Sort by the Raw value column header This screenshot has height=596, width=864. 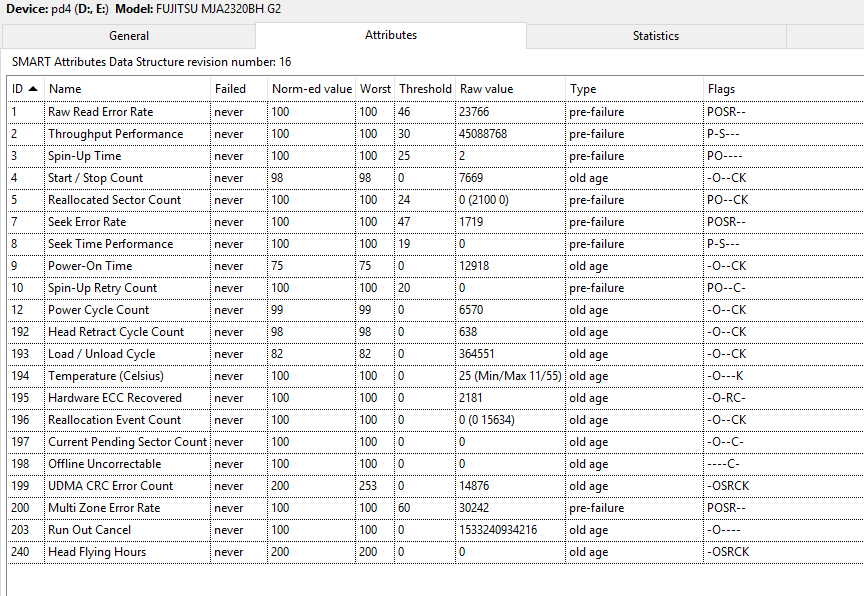pos(510,89)
